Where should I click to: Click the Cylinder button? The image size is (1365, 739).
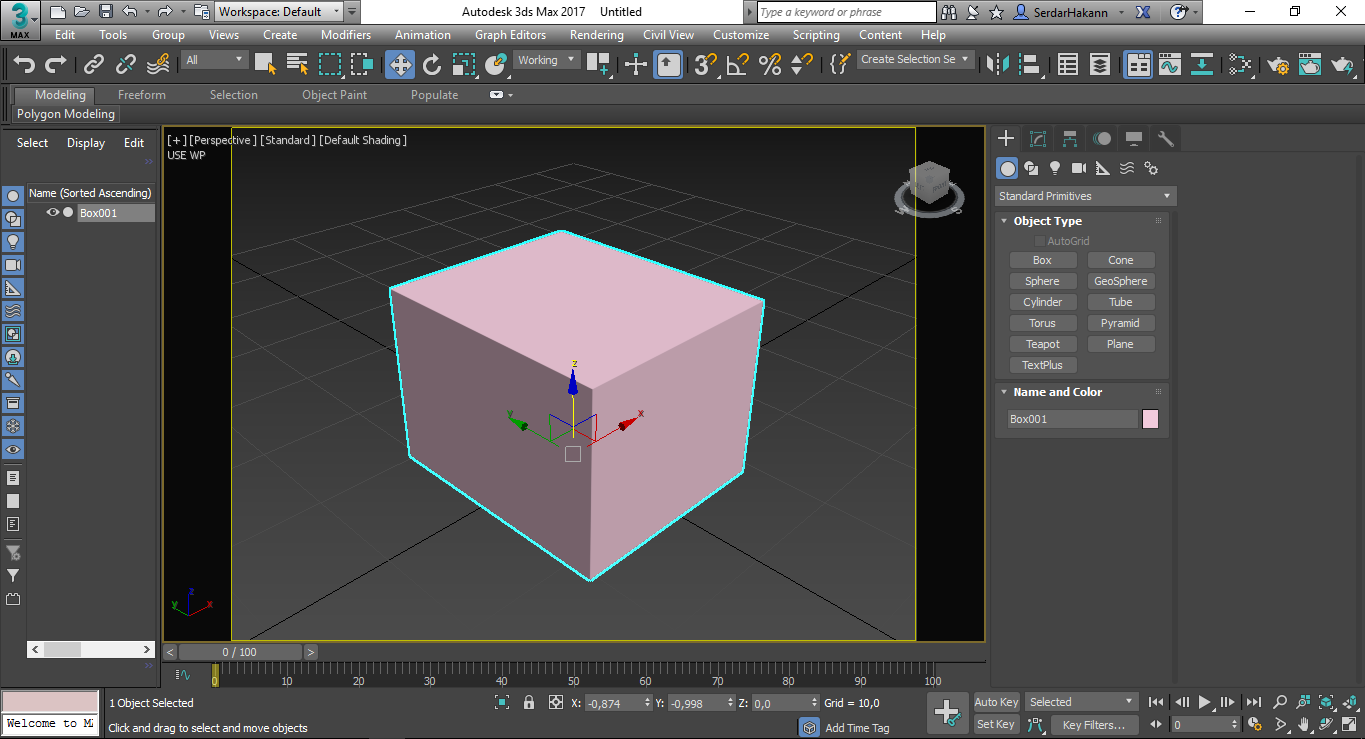coord(1042,302)
